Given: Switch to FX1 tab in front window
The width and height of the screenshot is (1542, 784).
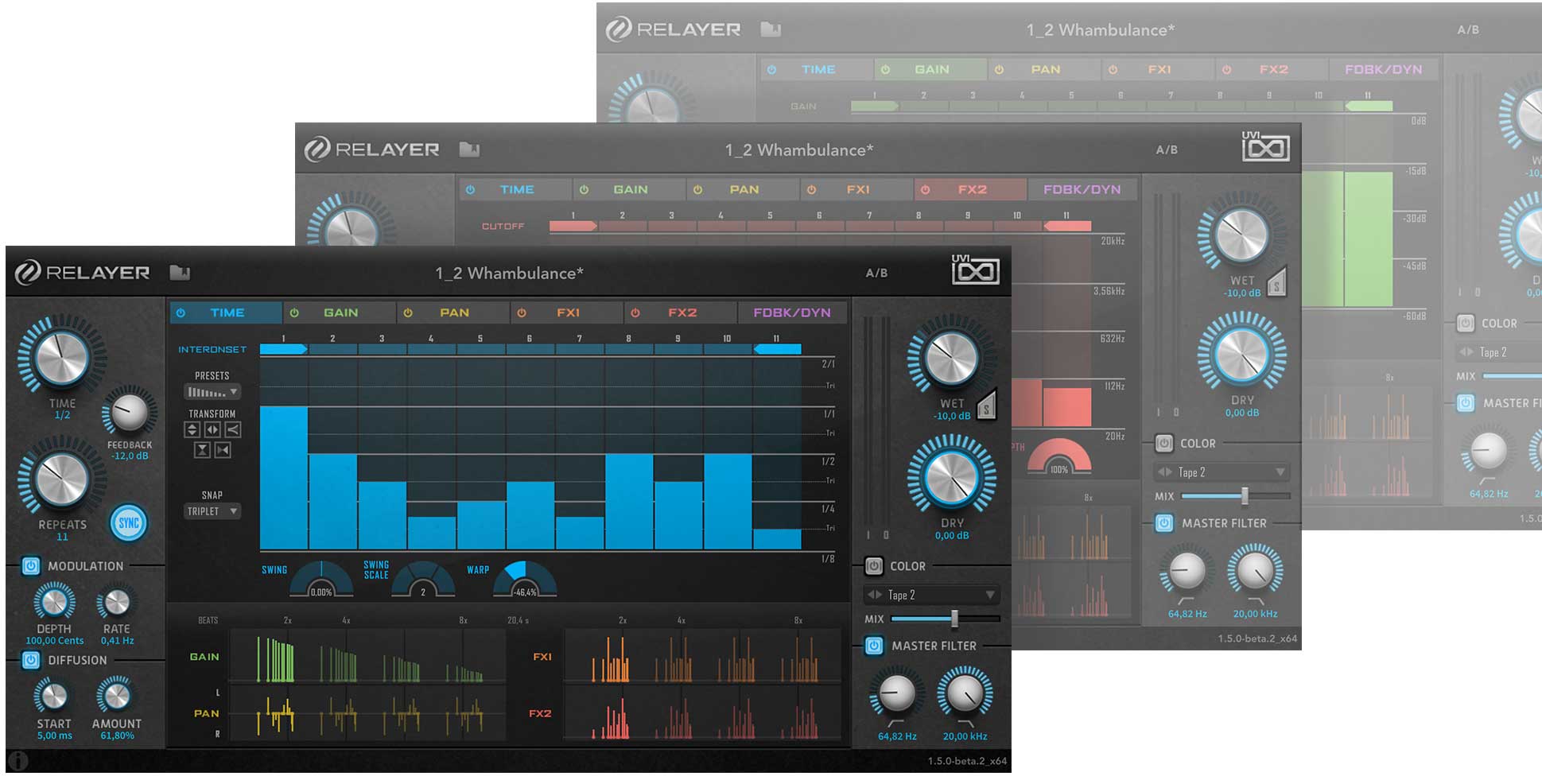Looking at the screenshot, I should point(568,312).
